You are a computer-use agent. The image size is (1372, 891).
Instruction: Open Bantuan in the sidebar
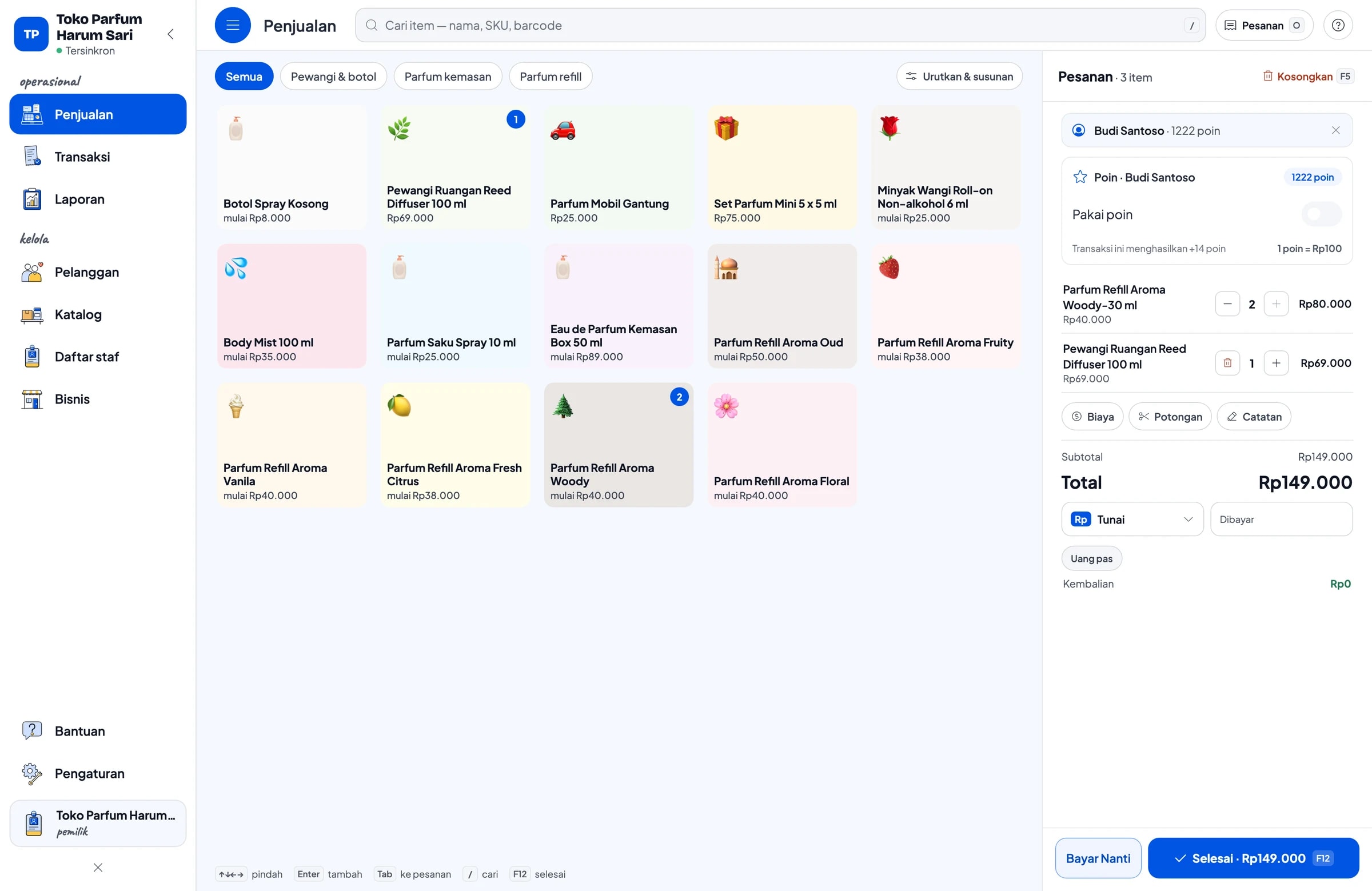(98, 732)
